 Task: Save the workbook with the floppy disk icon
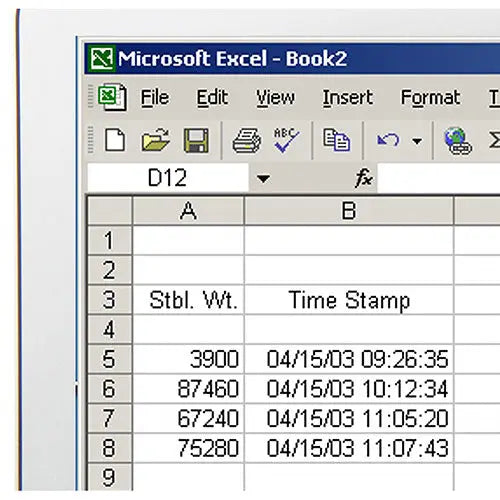[196, 140]
